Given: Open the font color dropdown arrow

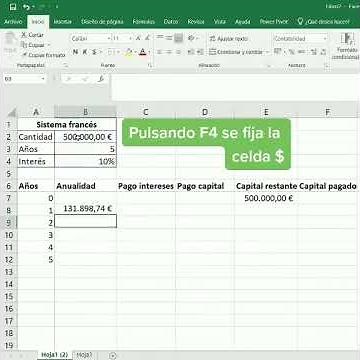Looking at the screenshot, I should point(149,52).
